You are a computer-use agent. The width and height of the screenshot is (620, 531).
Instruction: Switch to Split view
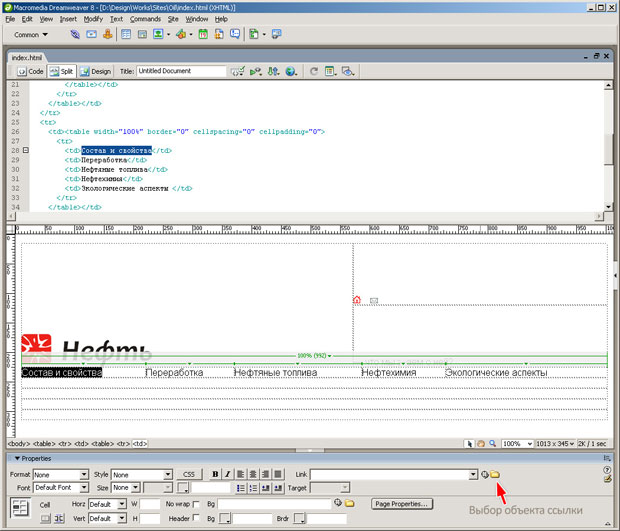[62, 72]
